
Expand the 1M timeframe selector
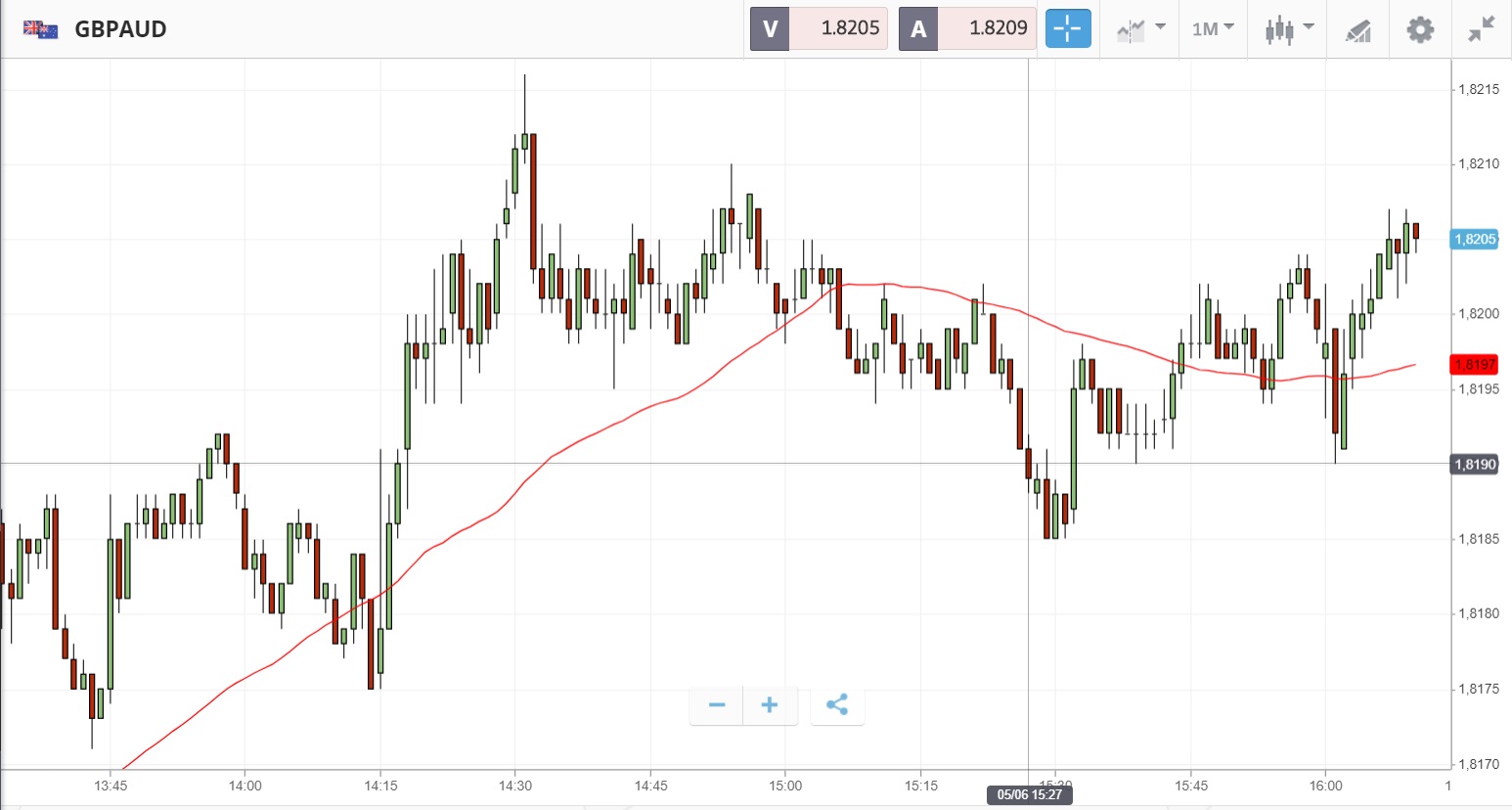point(1213,28)
